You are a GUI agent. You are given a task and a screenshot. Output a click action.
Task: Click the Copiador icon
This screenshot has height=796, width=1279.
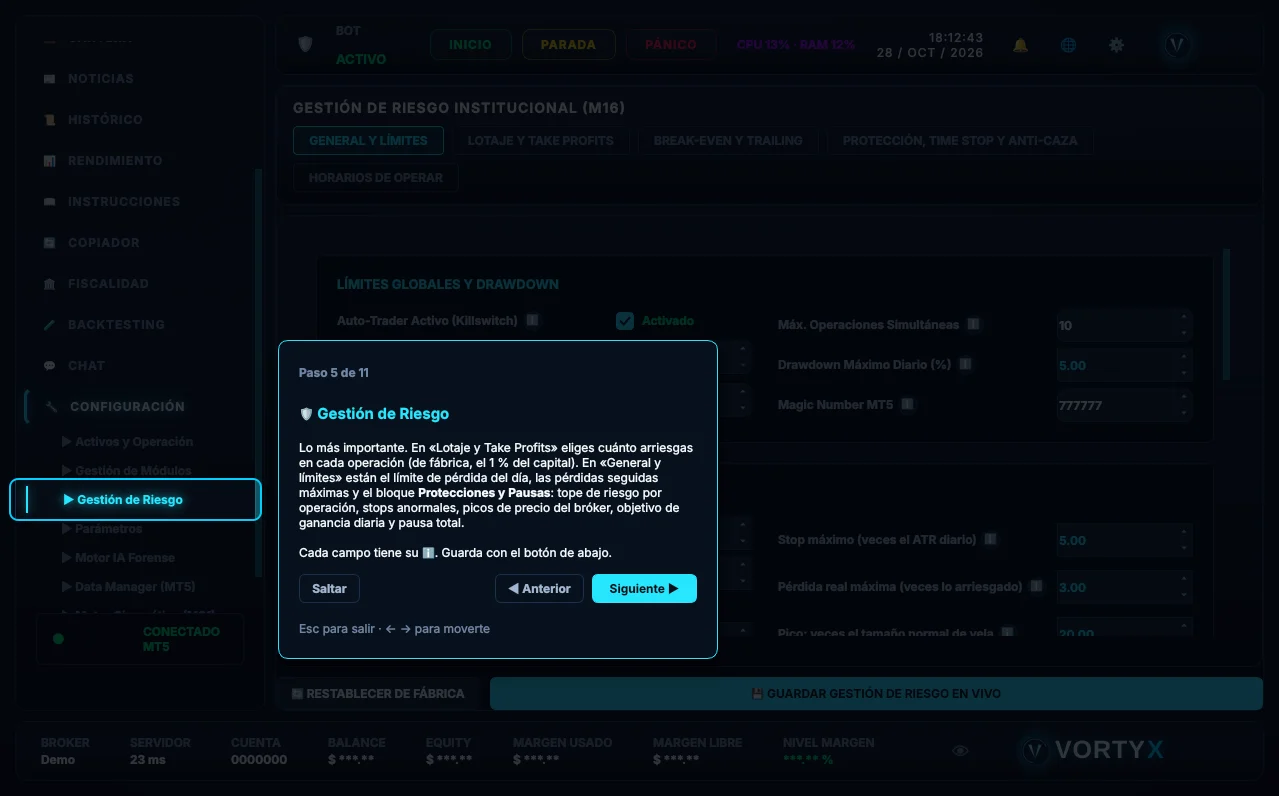(49, 243)
